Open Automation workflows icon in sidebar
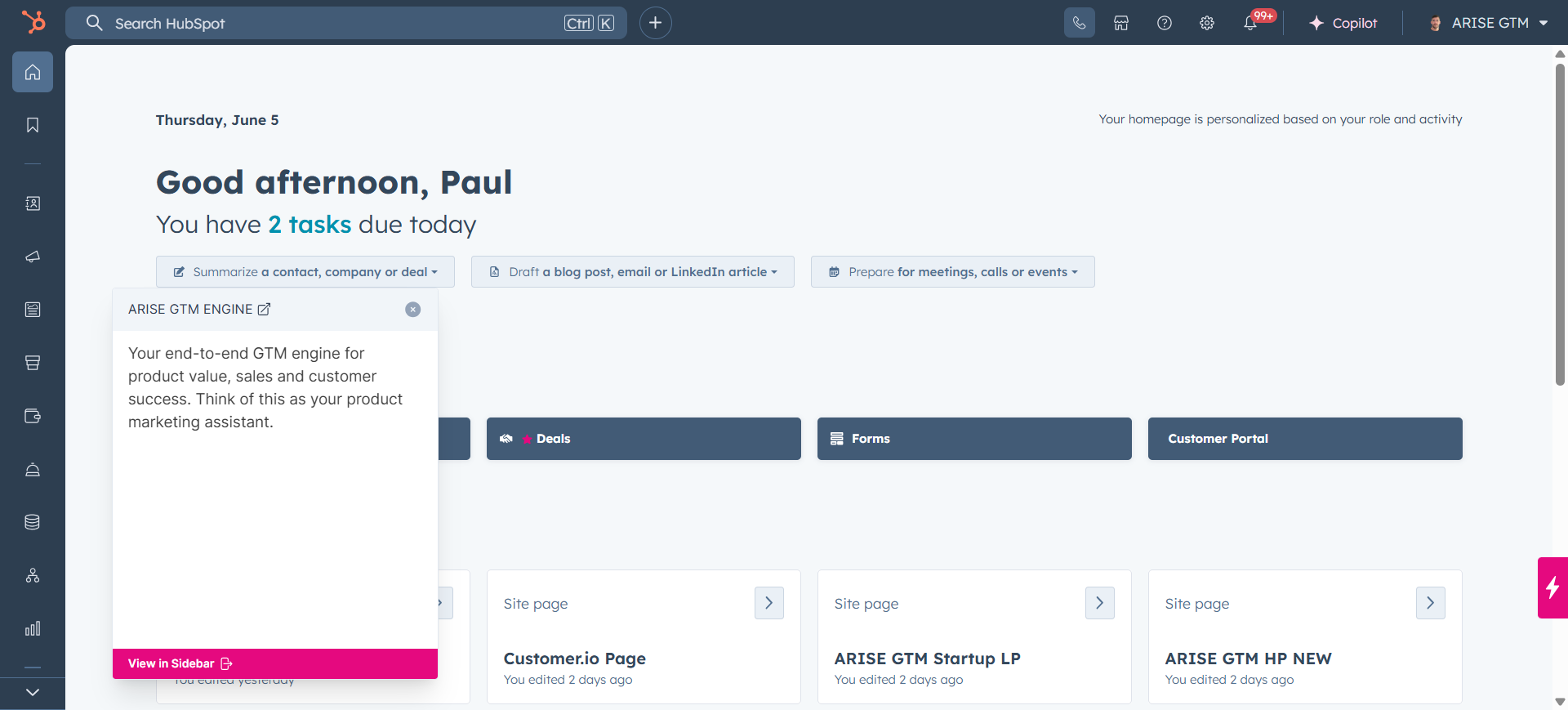 point(33,575)
